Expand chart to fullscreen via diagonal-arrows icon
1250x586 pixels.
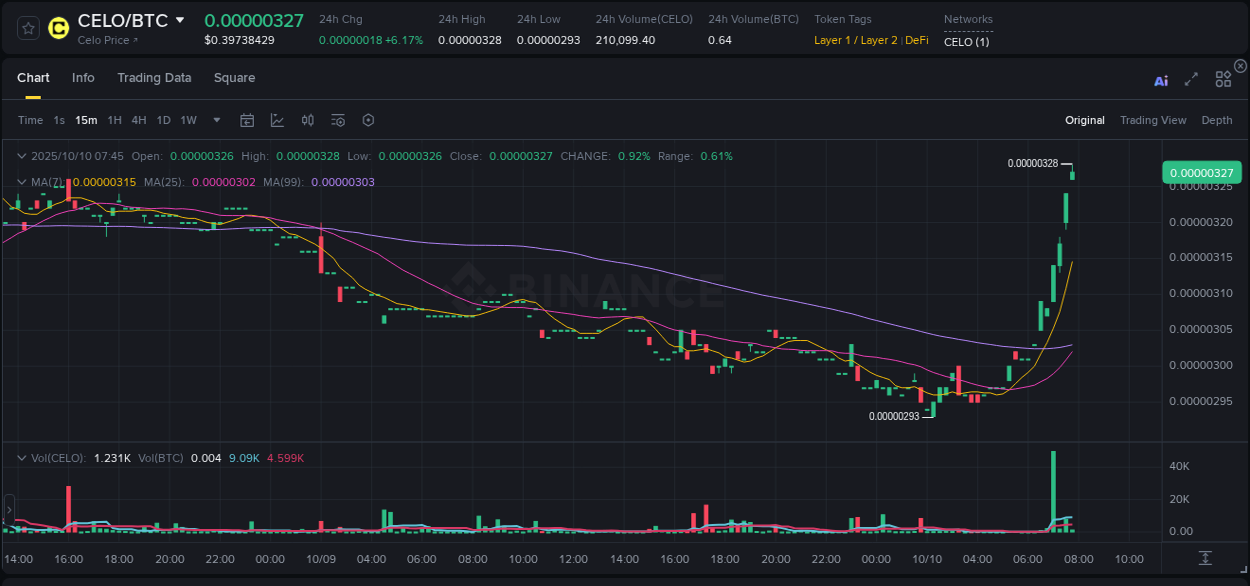[x=1191, y=80]
